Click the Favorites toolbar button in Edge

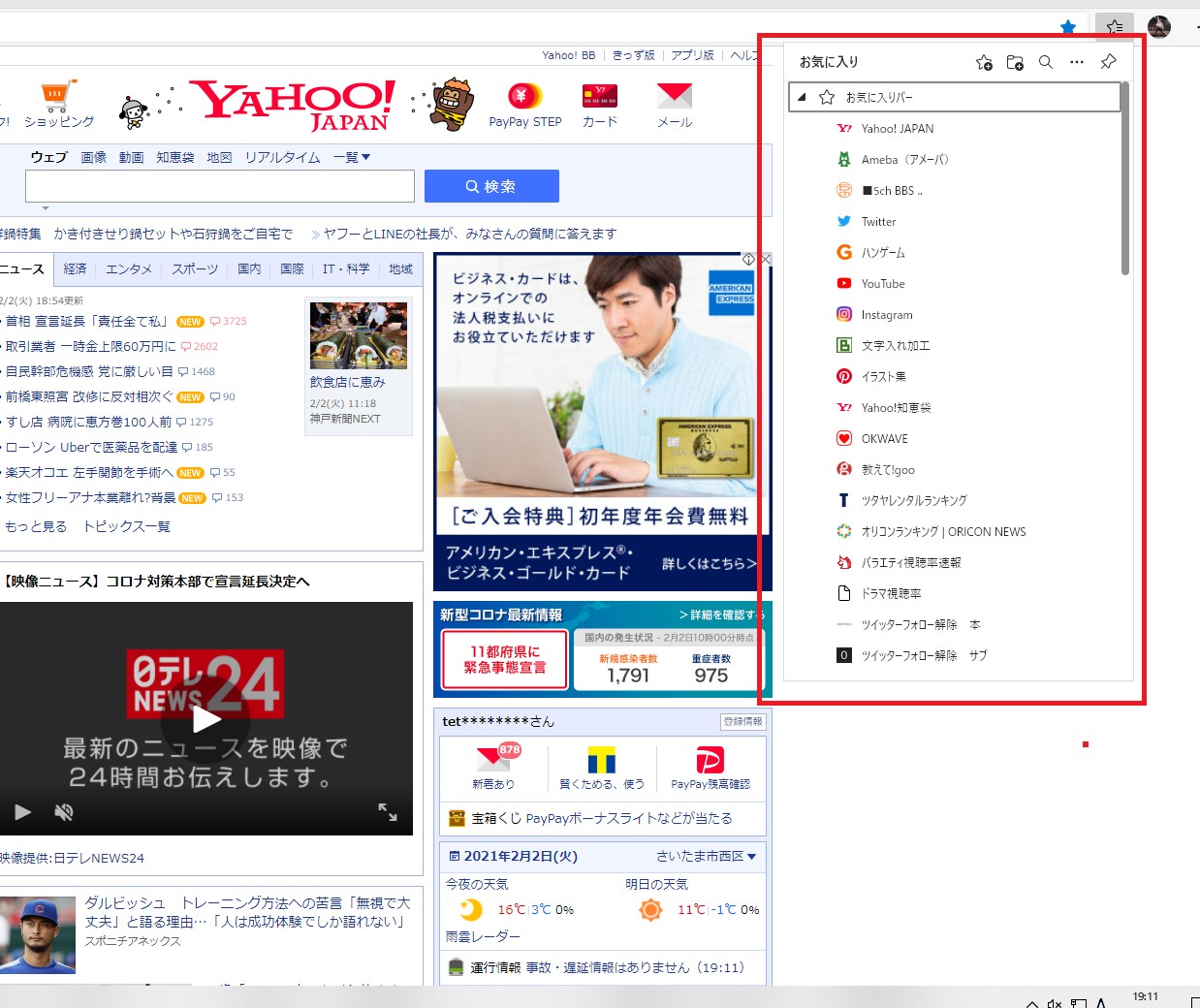point(1115,27)
